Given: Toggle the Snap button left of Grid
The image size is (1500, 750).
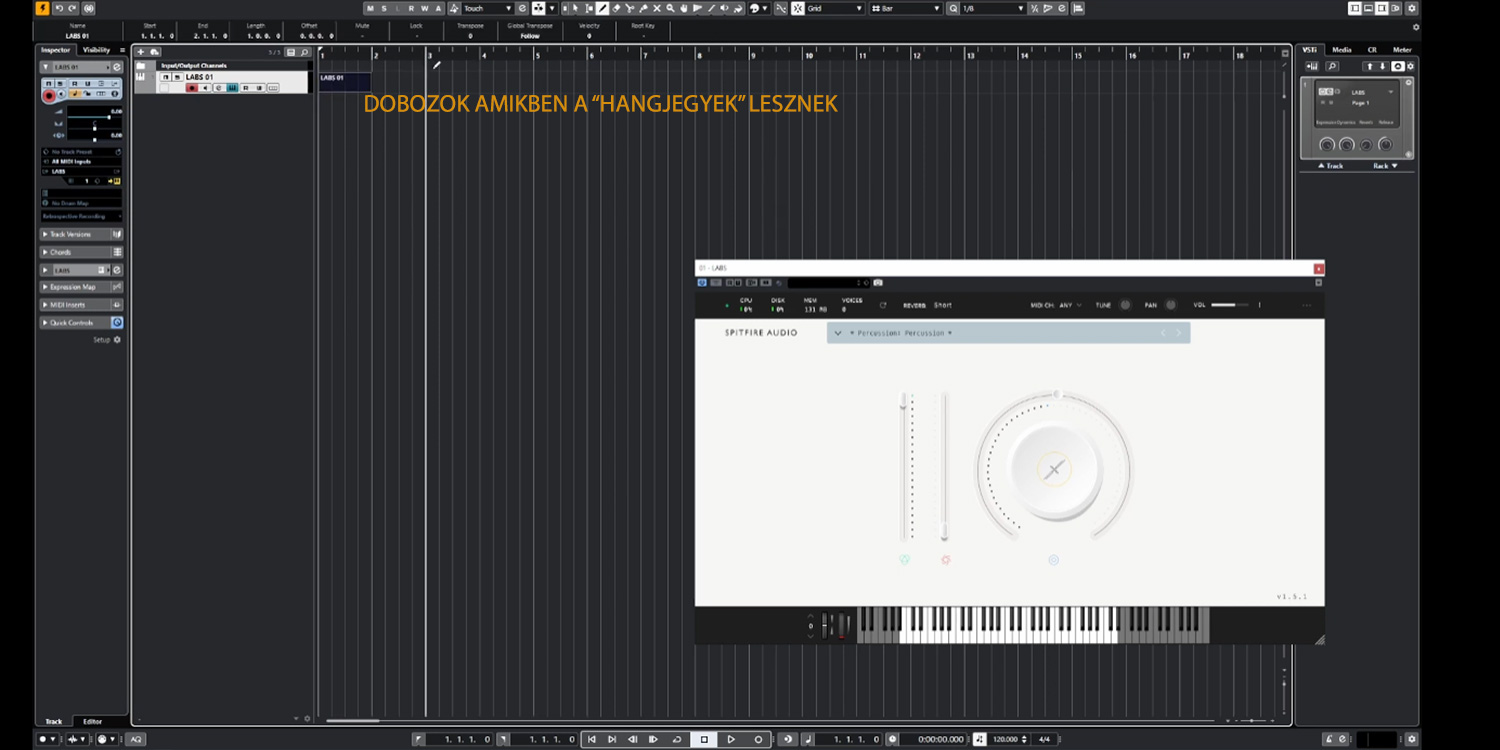Looking at the screenshot, I should (x=798, y=8).
